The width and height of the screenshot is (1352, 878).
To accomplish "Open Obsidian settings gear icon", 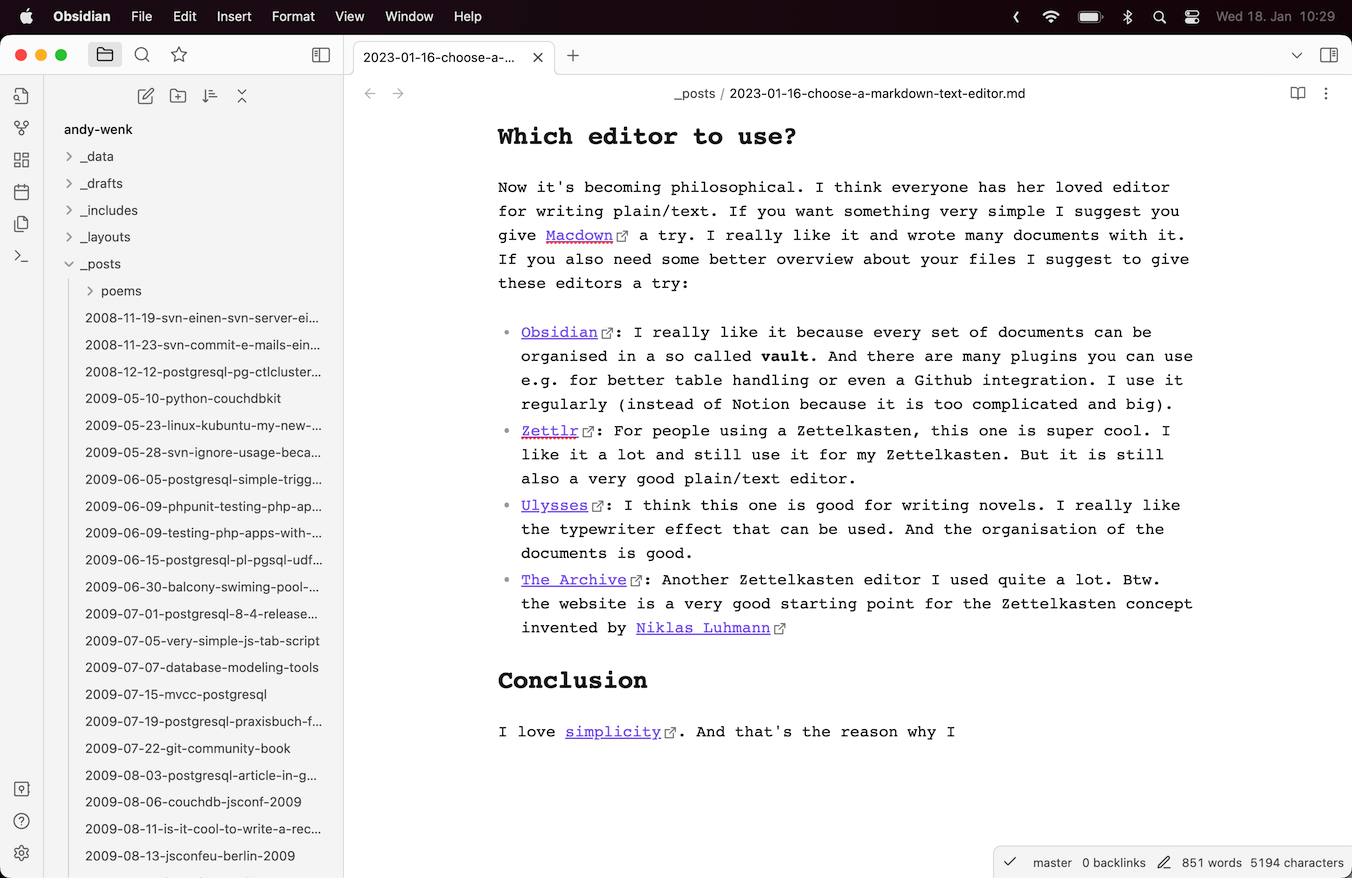I will point(21,853).
